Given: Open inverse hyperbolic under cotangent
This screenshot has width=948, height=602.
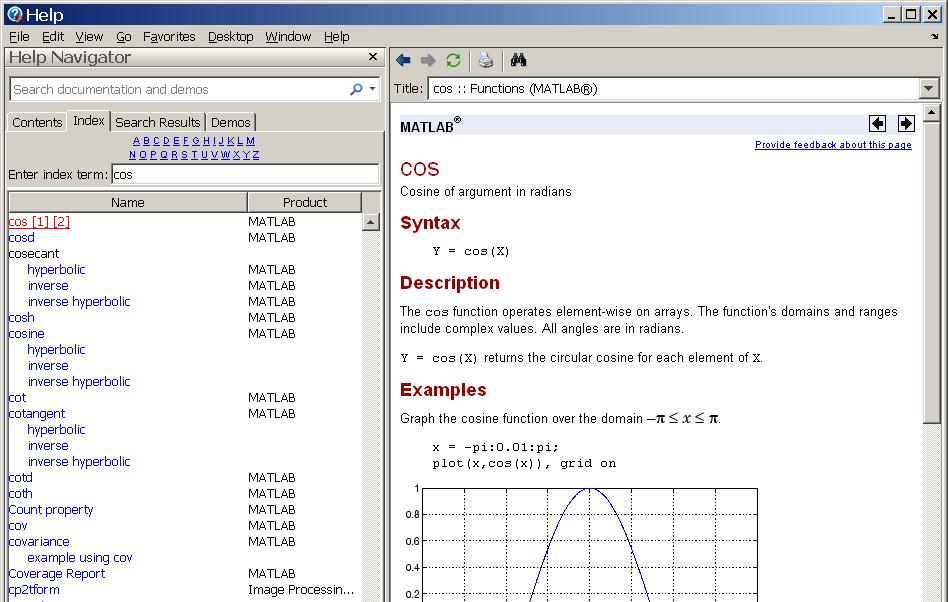Looking at the screenshot, I should pos(79,462).
